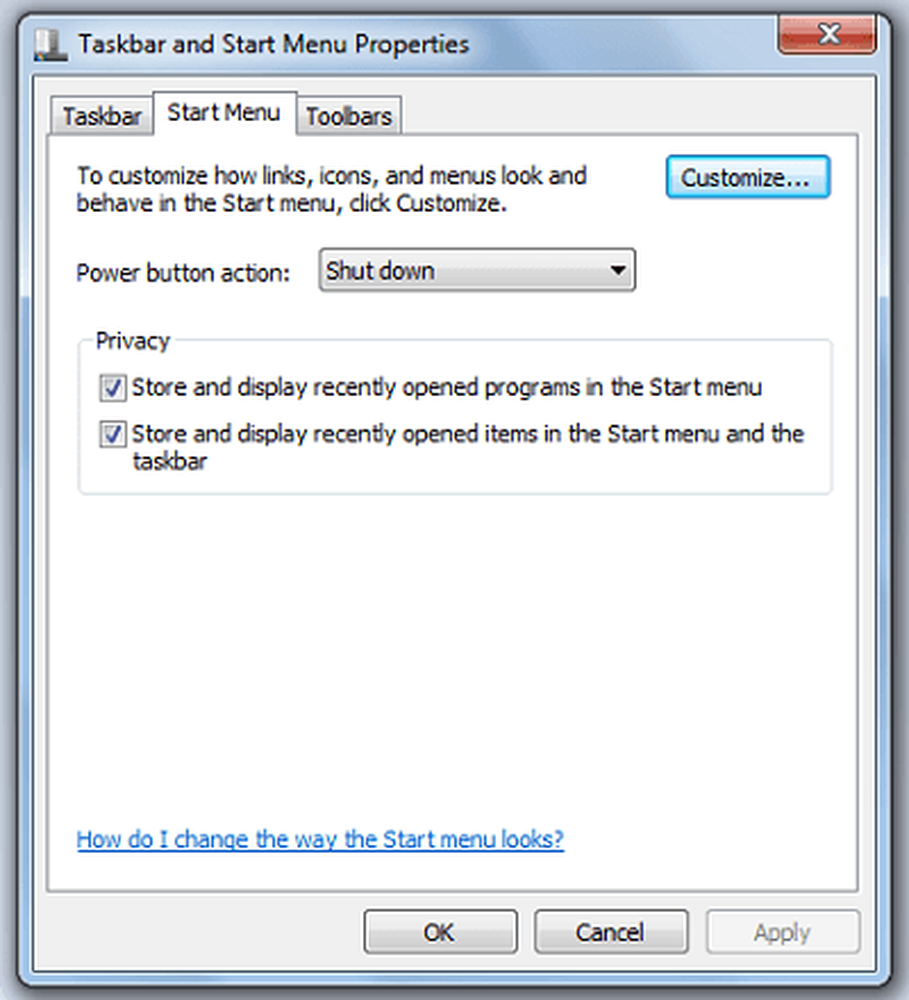Screen dimensions: 909x1000
Task: Uncheck the recently opened programs checkbox
Action: [x=113, y=388]
